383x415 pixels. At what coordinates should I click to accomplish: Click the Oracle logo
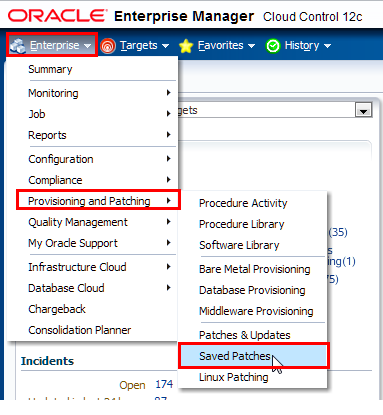pos(57,16)
